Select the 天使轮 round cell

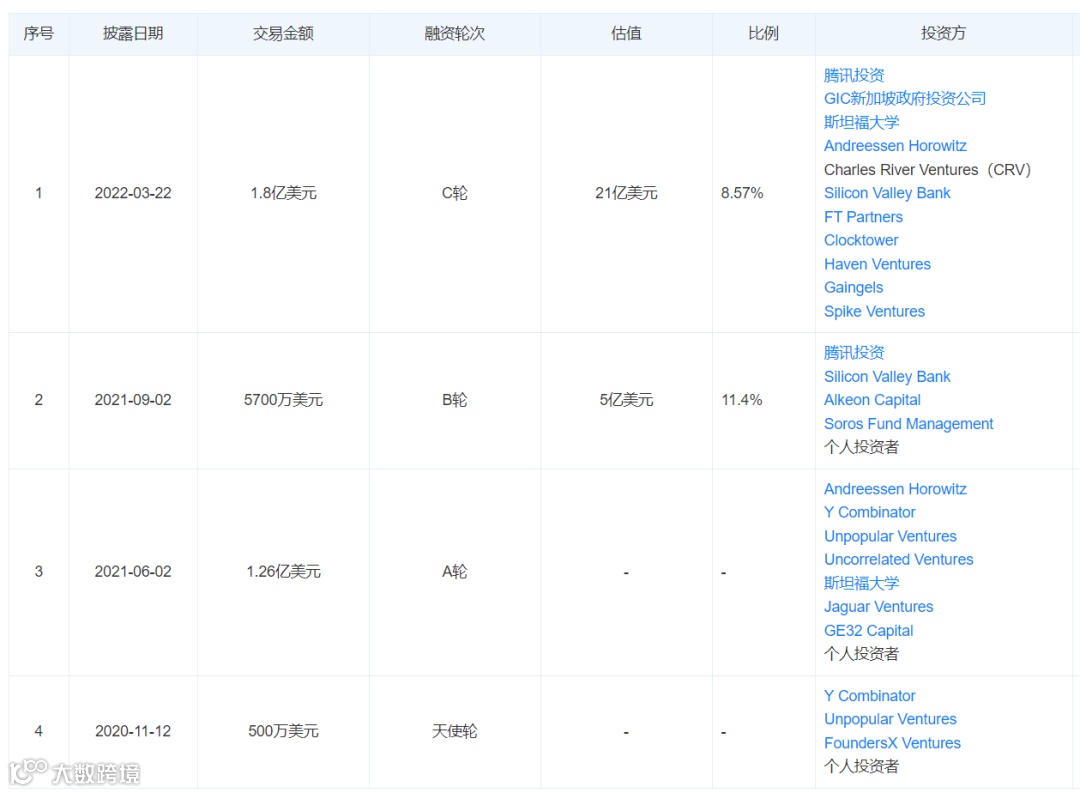coord(455,732)
